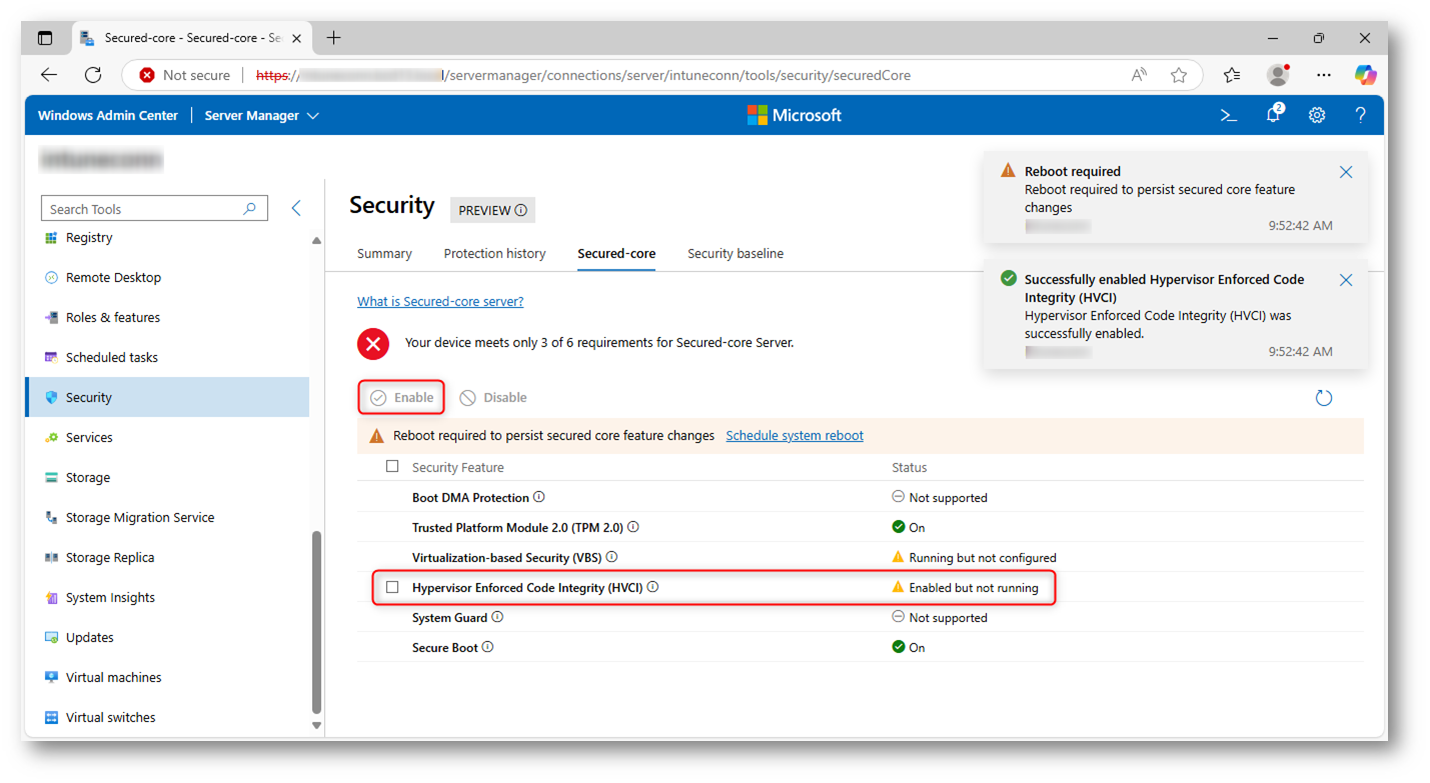The image size is (1430, 783).
Task: Open the notifications bell icon
Action: [x=1273, y=114]
